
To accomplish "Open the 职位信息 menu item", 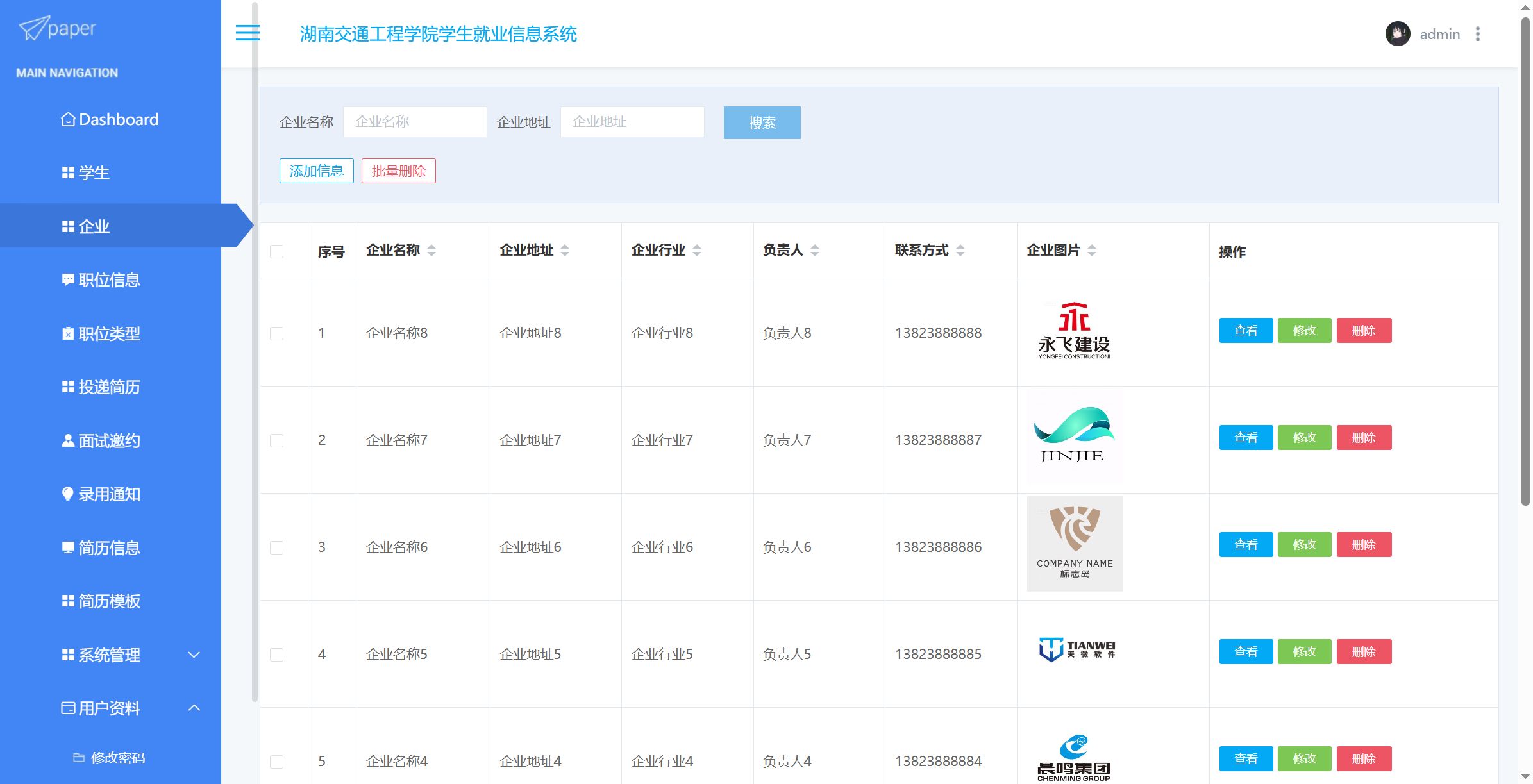I will pos(110,280).
